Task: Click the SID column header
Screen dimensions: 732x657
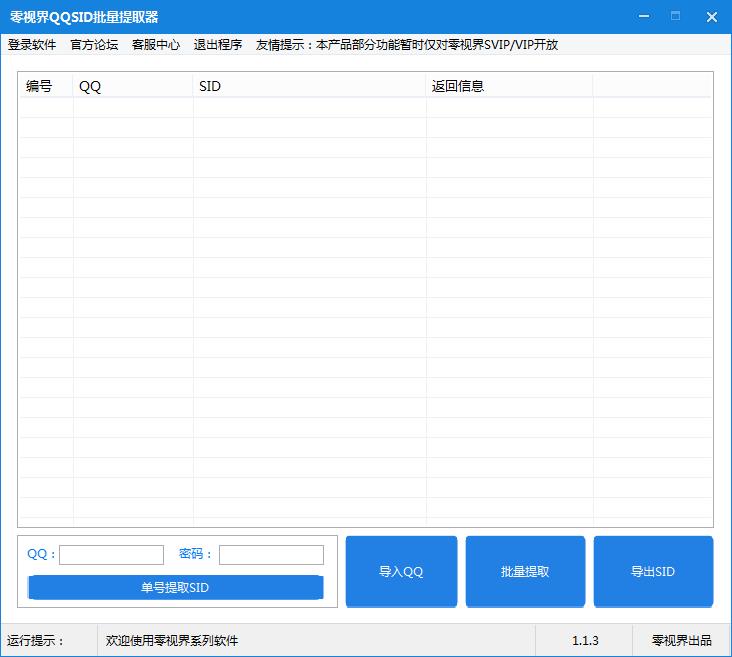Action: [x=309, y=86]
